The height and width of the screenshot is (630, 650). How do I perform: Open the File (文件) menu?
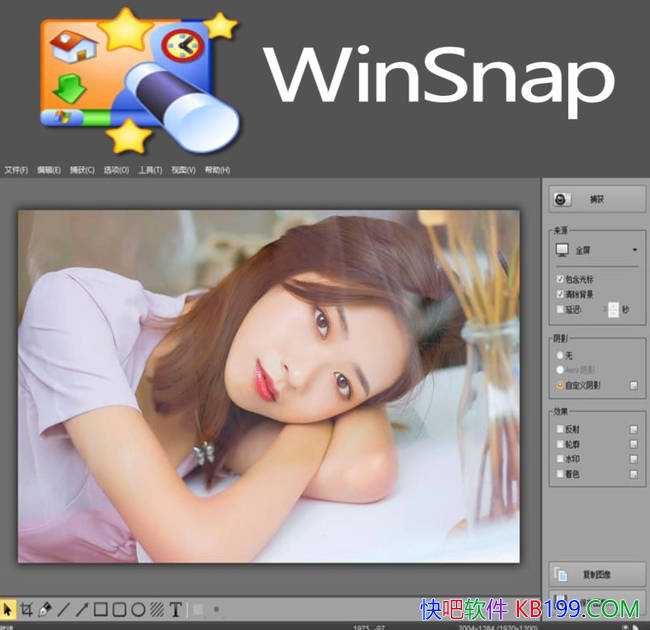click(x=16, y=170)
